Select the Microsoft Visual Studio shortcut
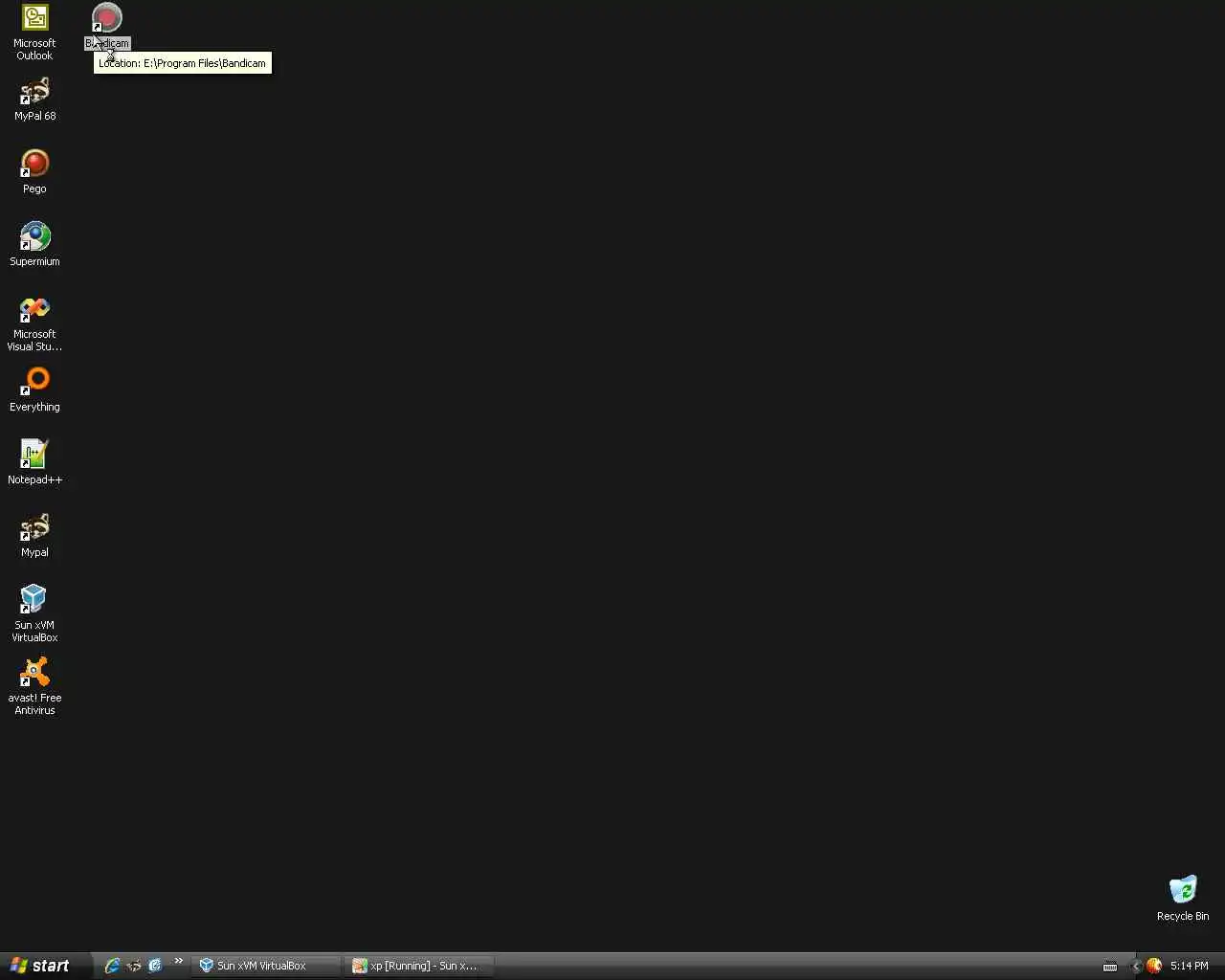Screen dimensions: 1225x980 [x=34, y=323]
